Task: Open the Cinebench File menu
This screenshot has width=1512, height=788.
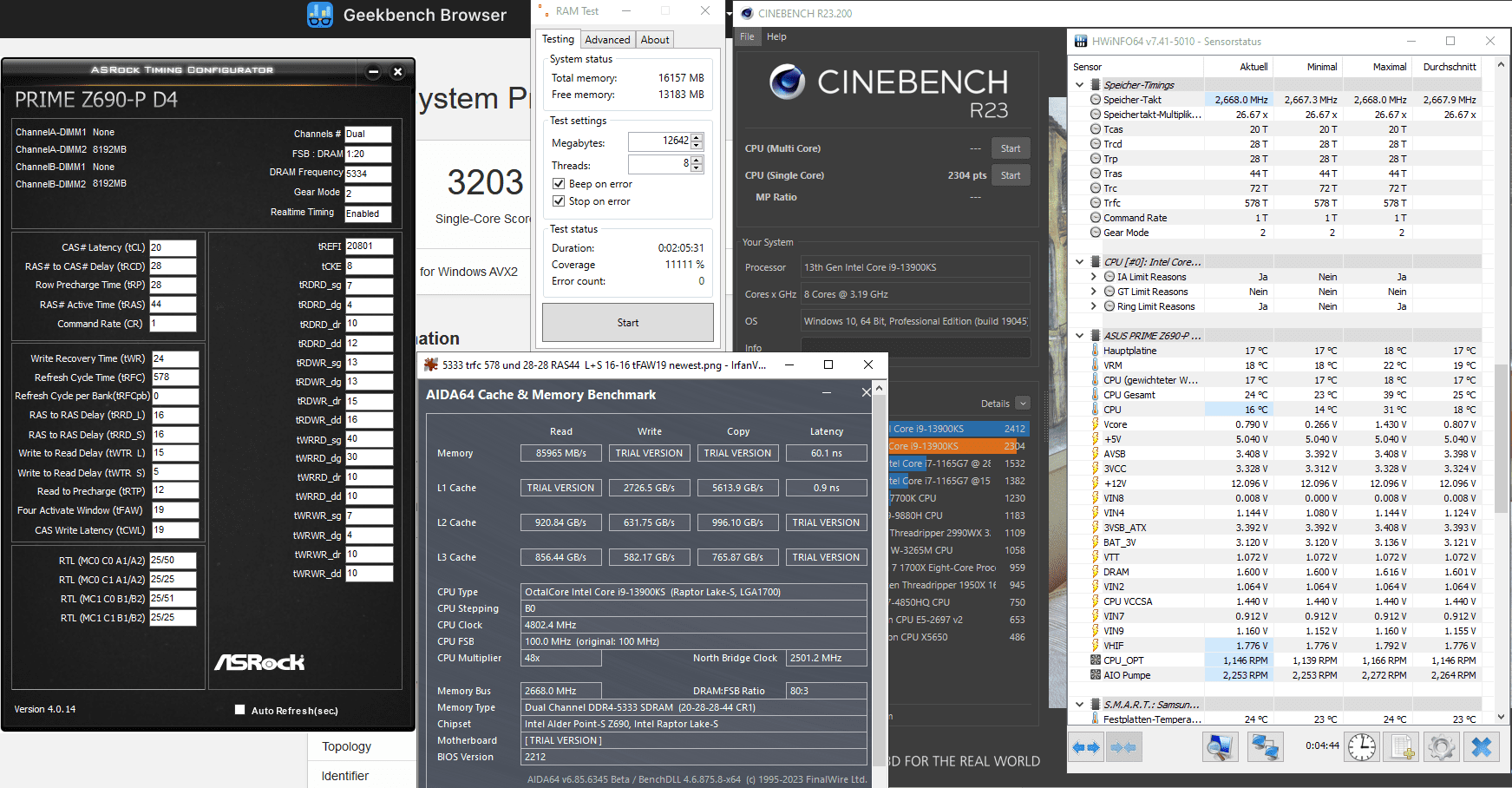Action: (x=747, y=36)
